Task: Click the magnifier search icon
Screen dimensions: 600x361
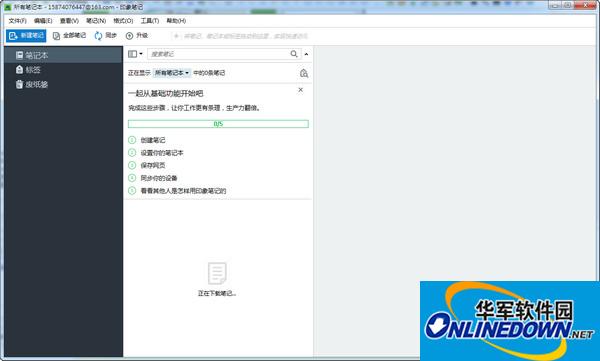Action: click(x=294, y=54)
